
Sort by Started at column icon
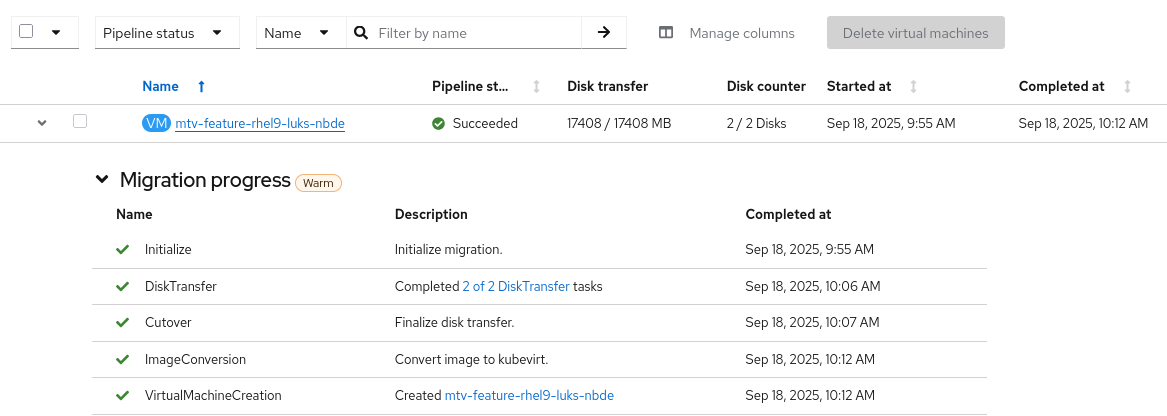[x=913, y=87]
